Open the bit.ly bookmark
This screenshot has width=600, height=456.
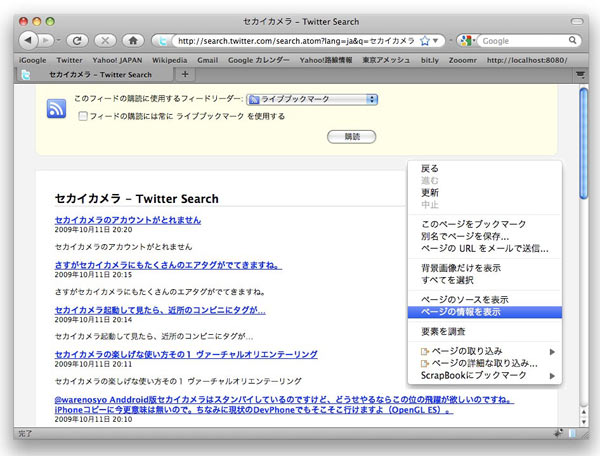click(x=430, y=60)
